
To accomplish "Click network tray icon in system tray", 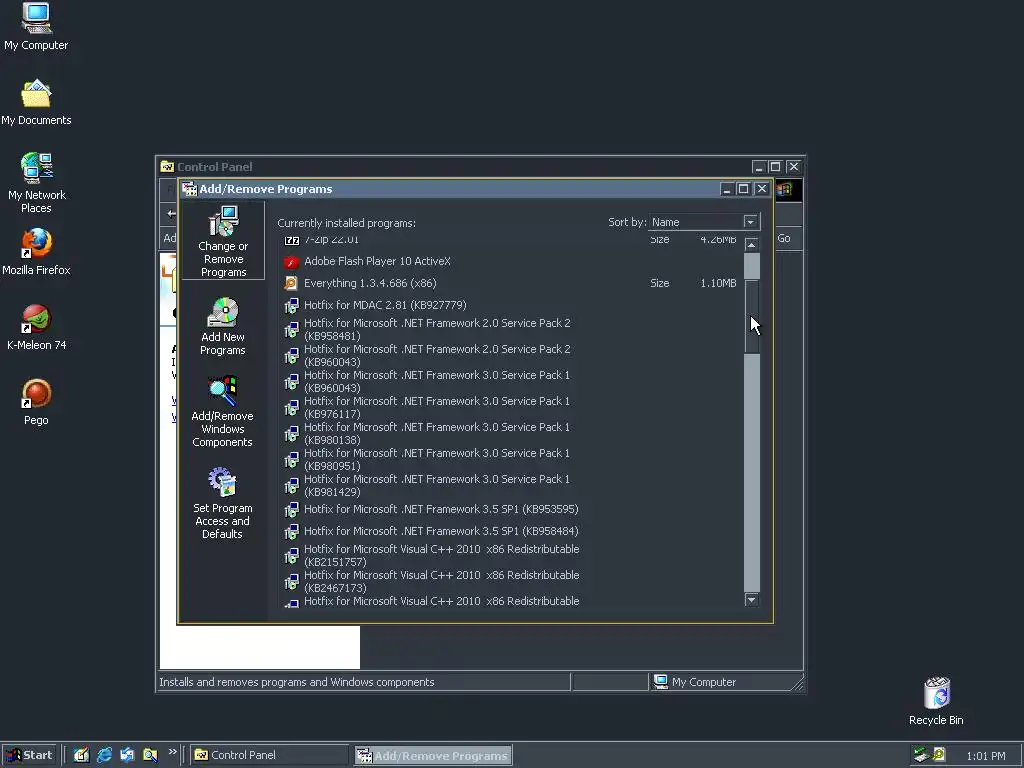I will [921, 755].
